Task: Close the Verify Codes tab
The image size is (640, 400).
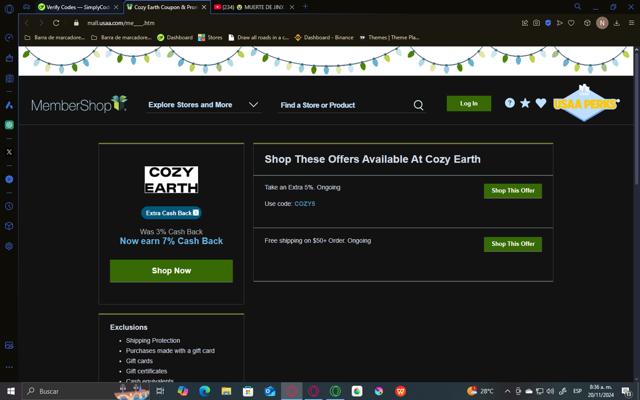Action: click(116, 7)
